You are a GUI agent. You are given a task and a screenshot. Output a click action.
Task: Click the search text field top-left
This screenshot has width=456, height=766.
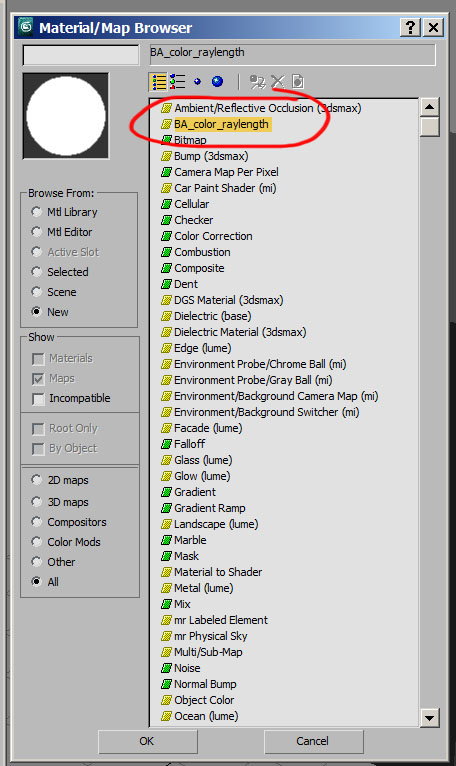(81, 55)
